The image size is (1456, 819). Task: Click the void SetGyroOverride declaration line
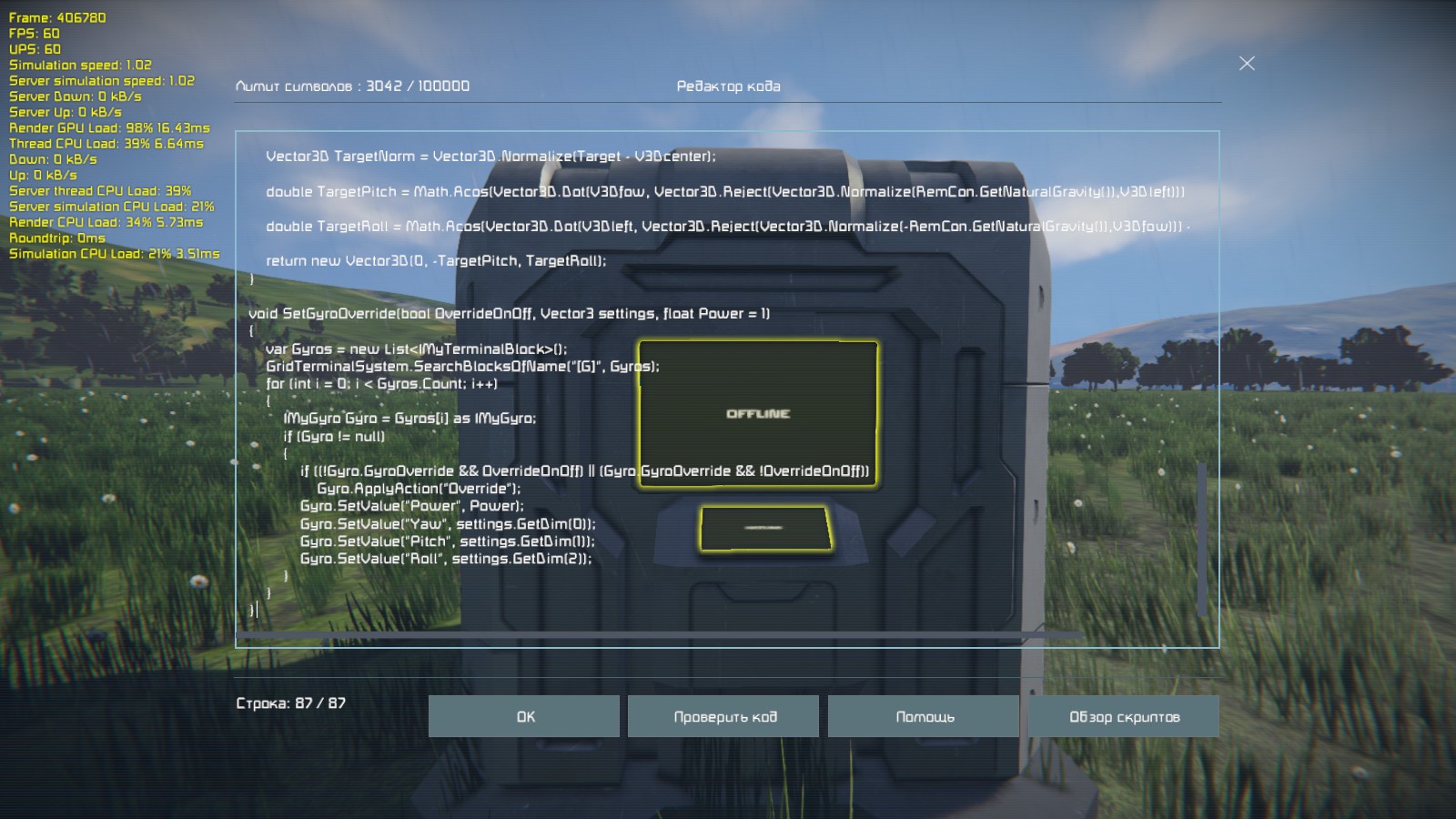(508, 314)
